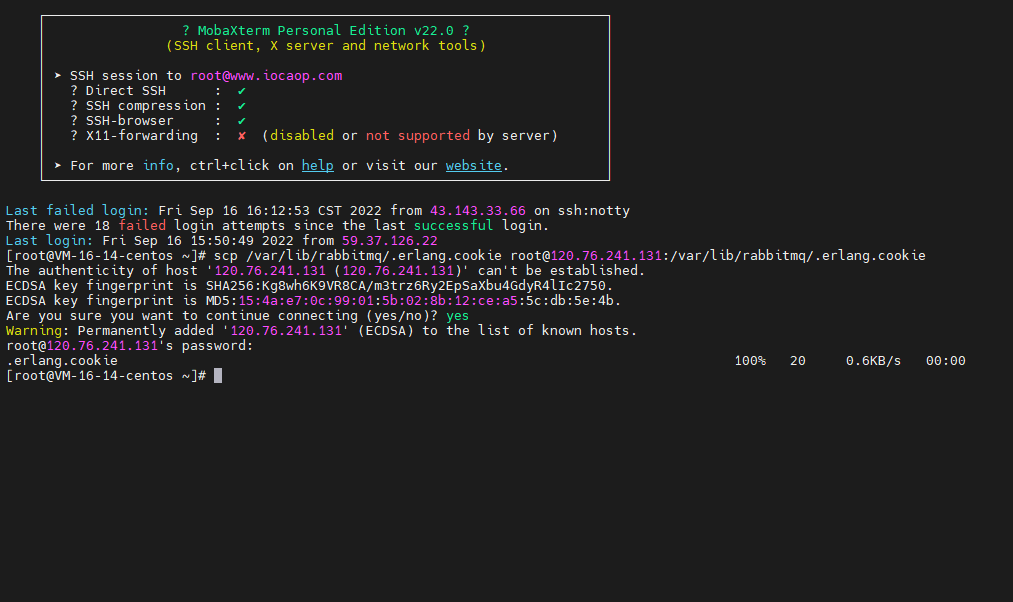Click the destination IP 120.76.241.131 in scp command
This screenshot has width=1013, height=602.
[606, 255]
